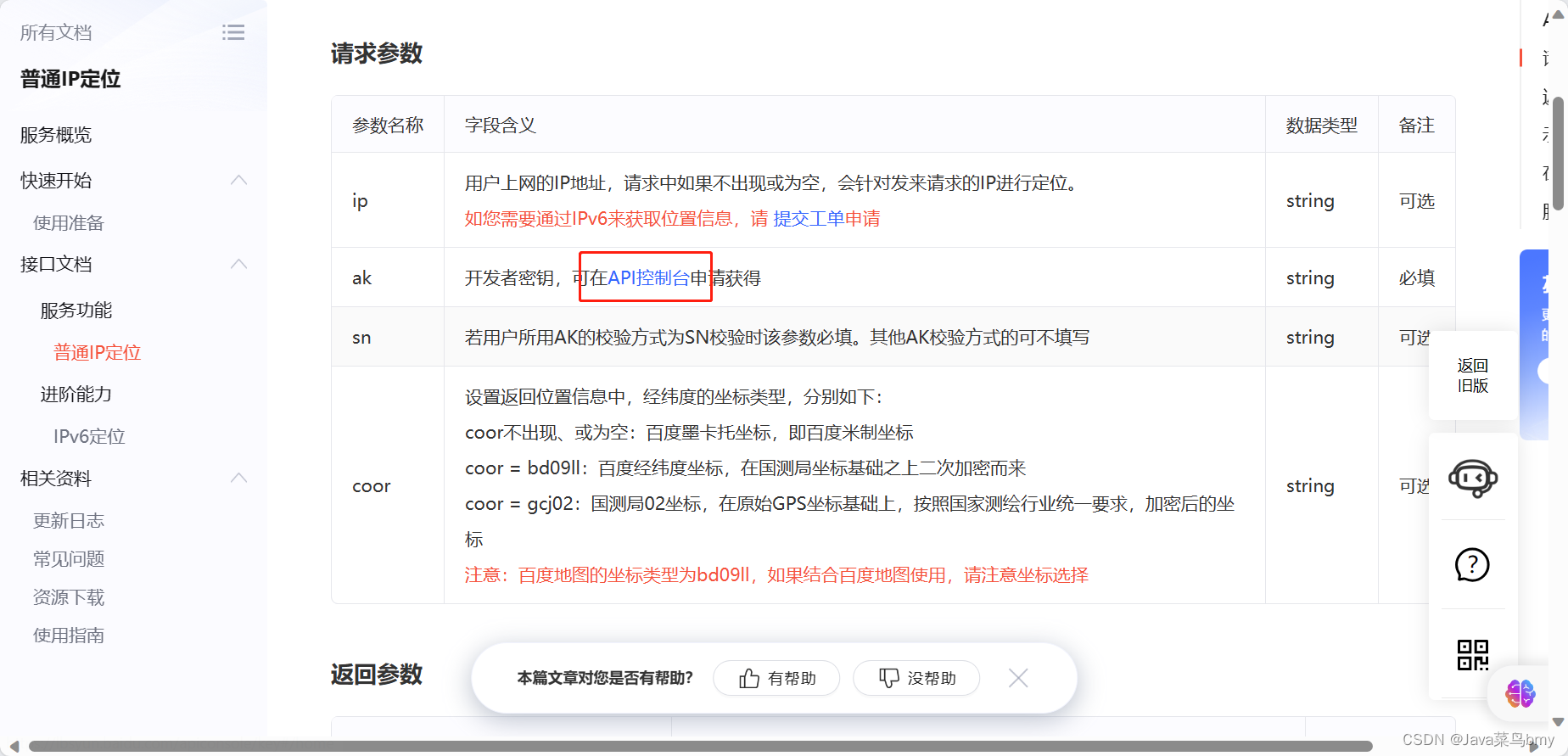Open 使用指南 sidebar item
This screenshot has width=1568, height=756.
tap(69, 636)
